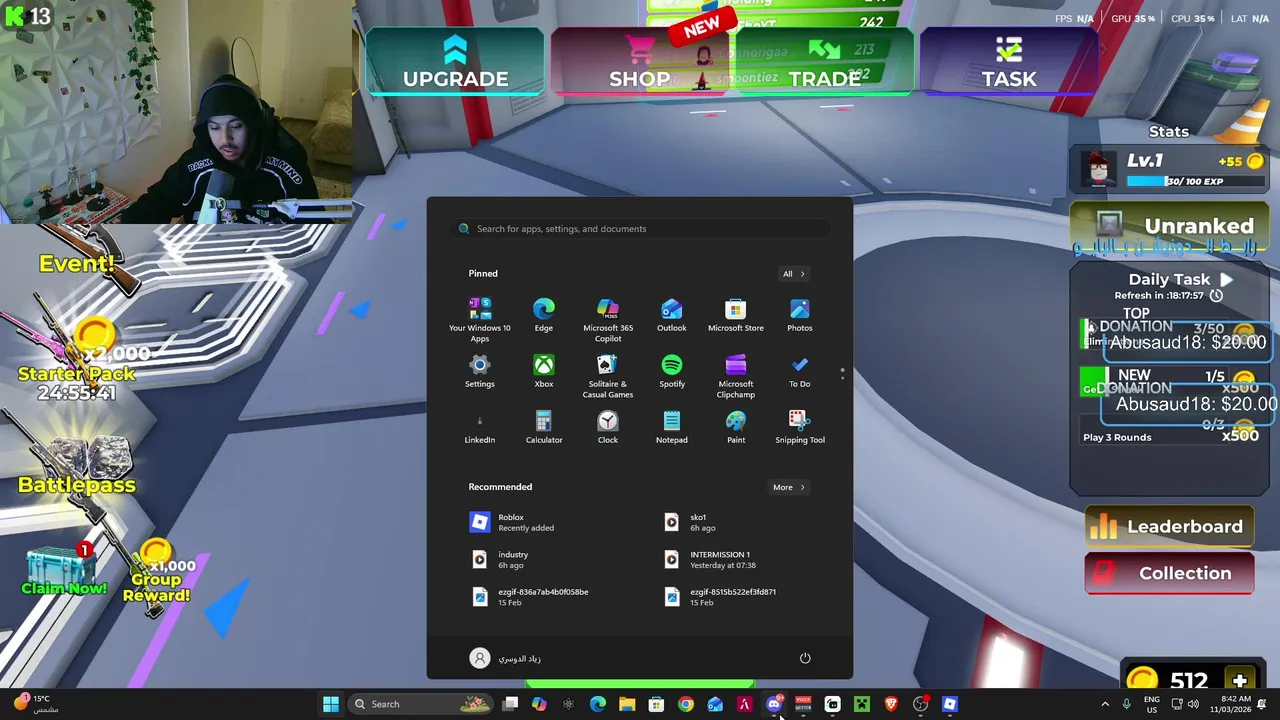The height and width of the screenshot is (720, 1280).
Task: Open the Collection in the game
Action: 1169,573
